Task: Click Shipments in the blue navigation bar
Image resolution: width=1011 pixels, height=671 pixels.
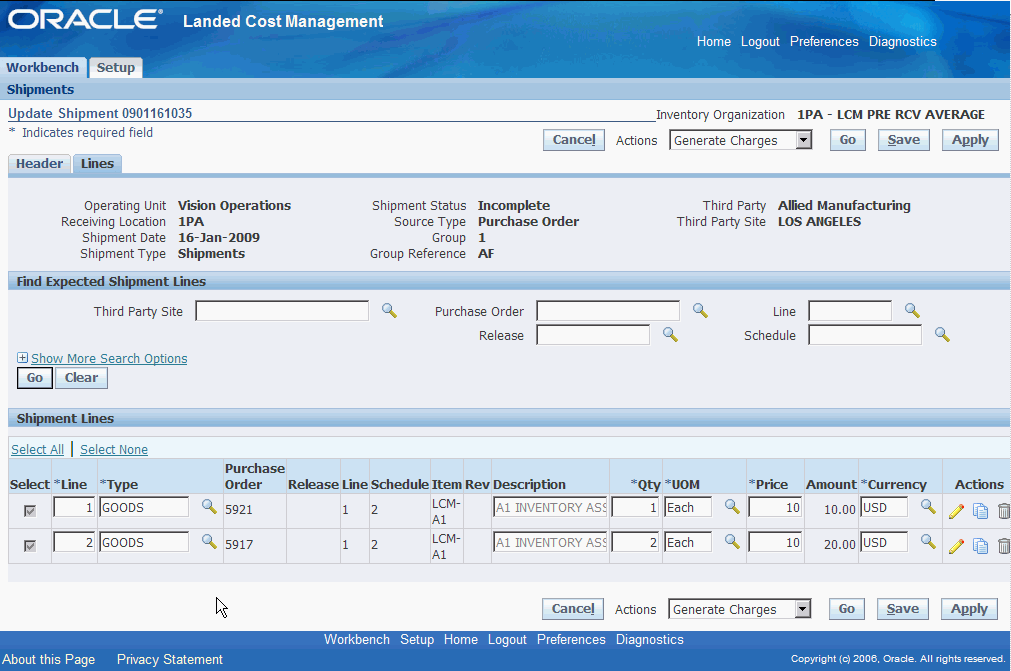Action: 40,90
